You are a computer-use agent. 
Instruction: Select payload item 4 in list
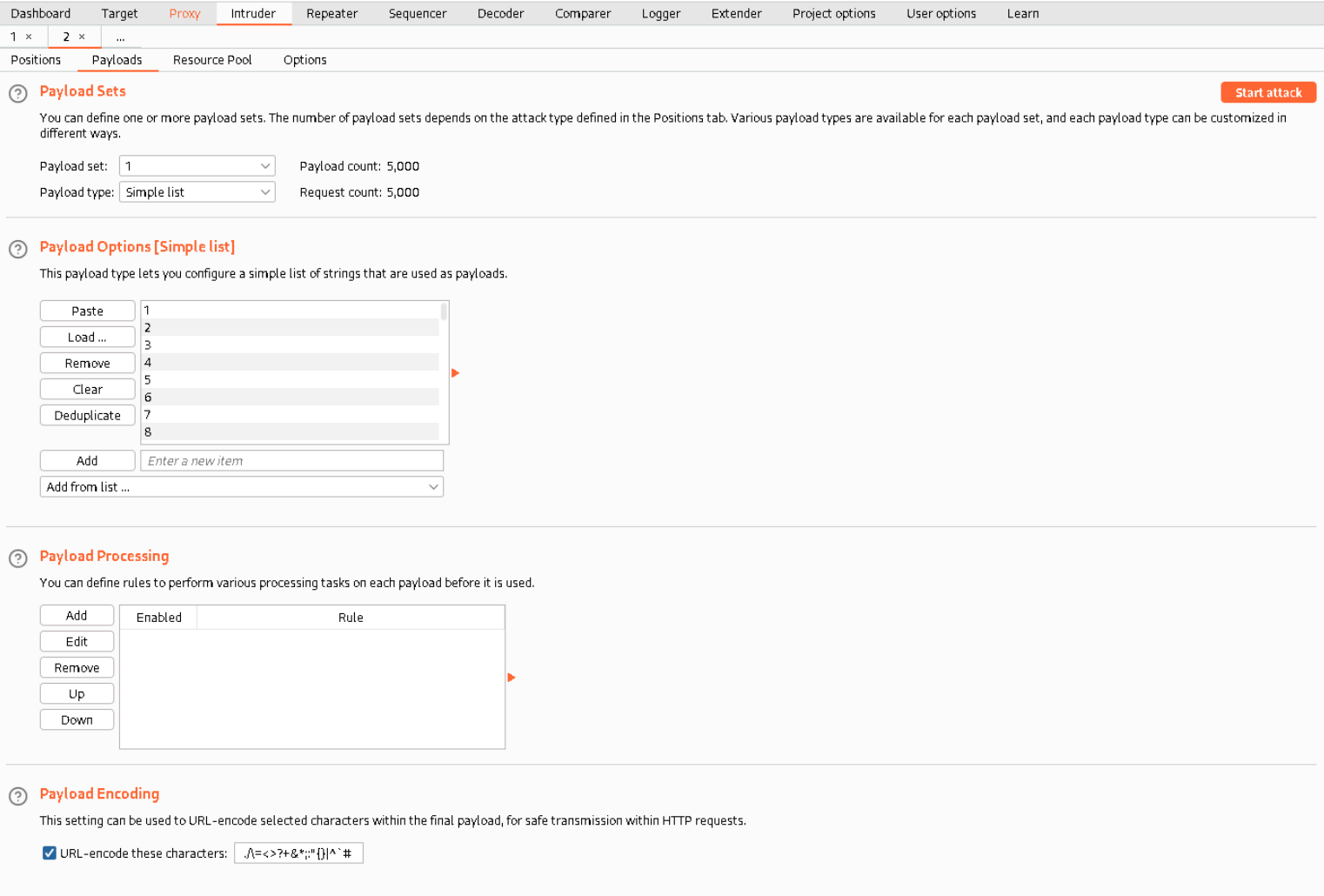coord(291,362)
